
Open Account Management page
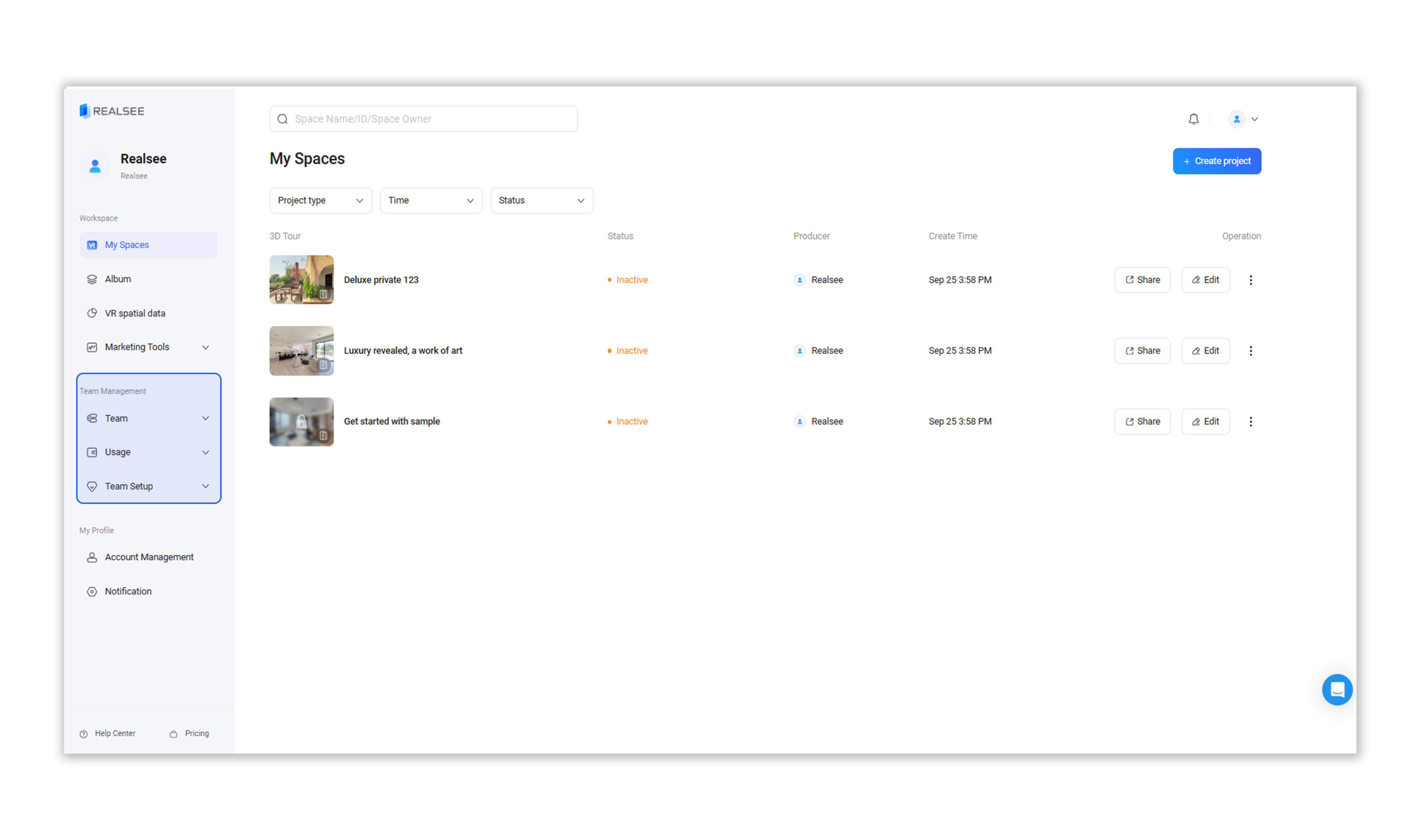tap(149, 557)
